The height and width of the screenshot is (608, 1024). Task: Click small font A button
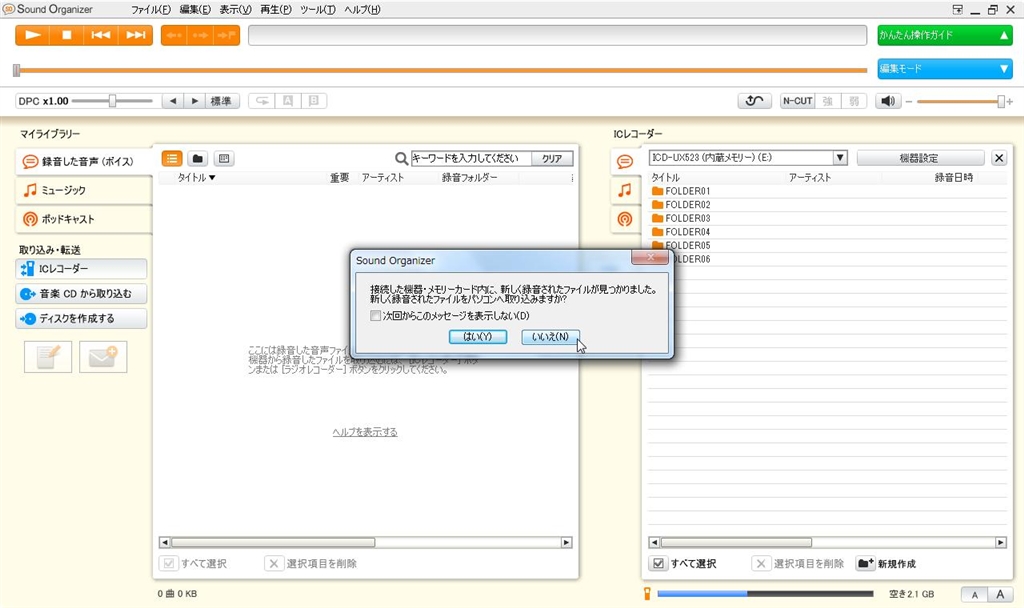pos(974,594)
